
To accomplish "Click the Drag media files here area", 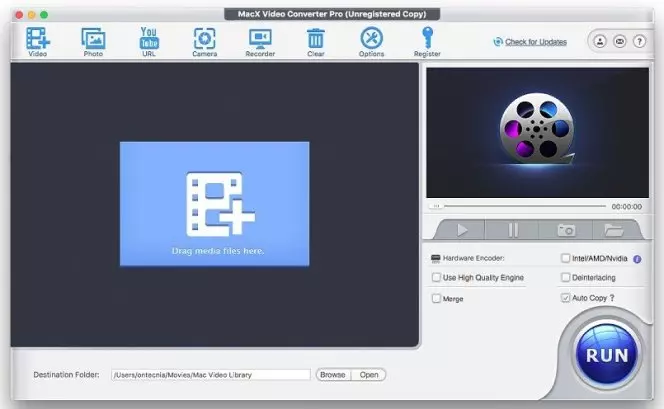I will click(215, 204).
